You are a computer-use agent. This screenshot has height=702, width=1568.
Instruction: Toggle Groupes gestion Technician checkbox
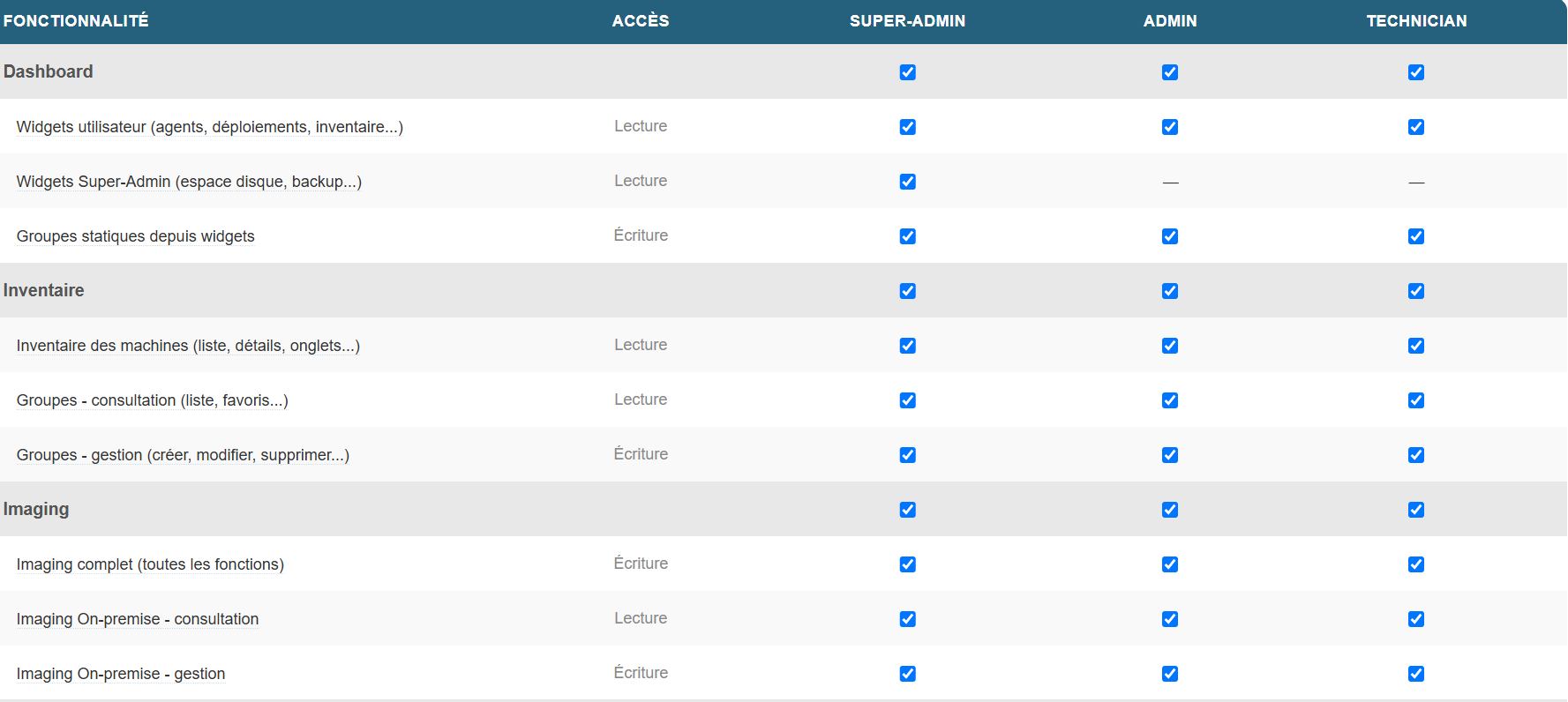tap(1416, 455)
